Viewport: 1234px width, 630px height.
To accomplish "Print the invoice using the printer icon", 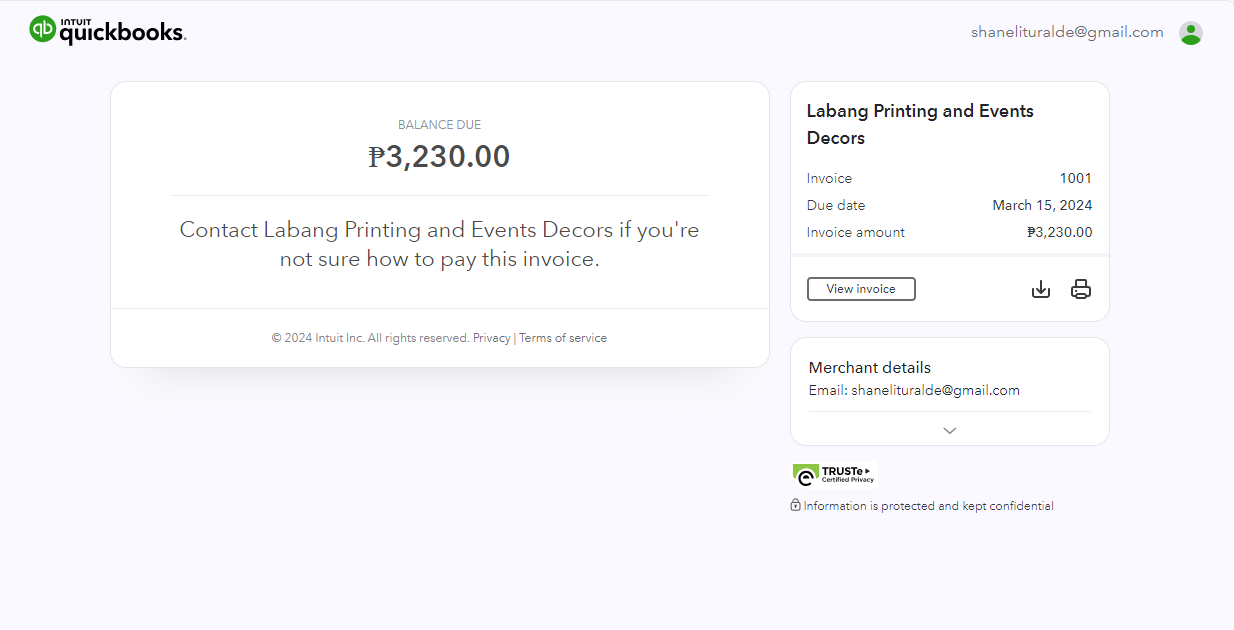I will [x=1081, y=290].
